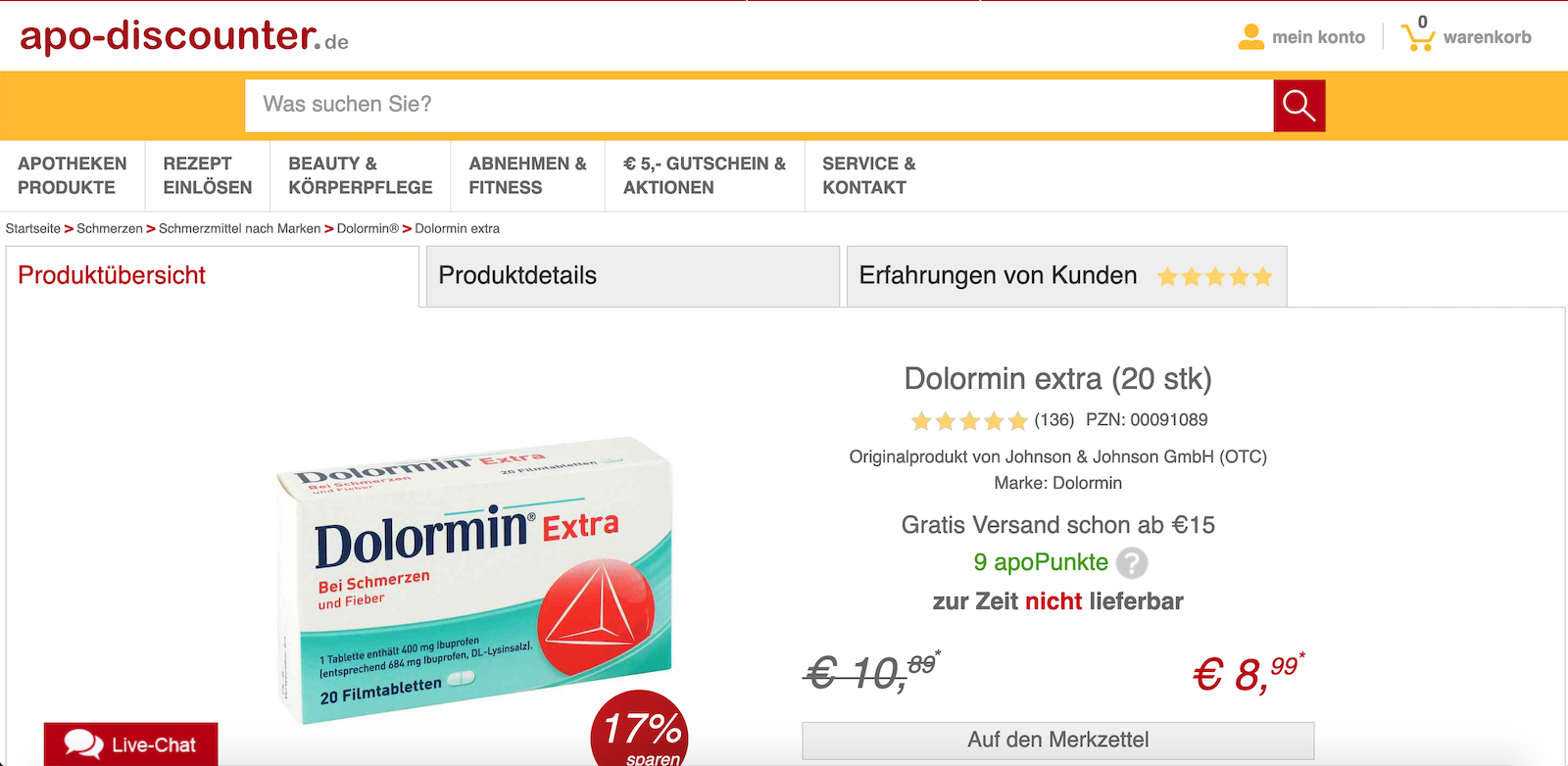Open the Abnehmen & Fitness menu
The width and height of the screenshot is (1568, 766).
(x=528, y=176)
